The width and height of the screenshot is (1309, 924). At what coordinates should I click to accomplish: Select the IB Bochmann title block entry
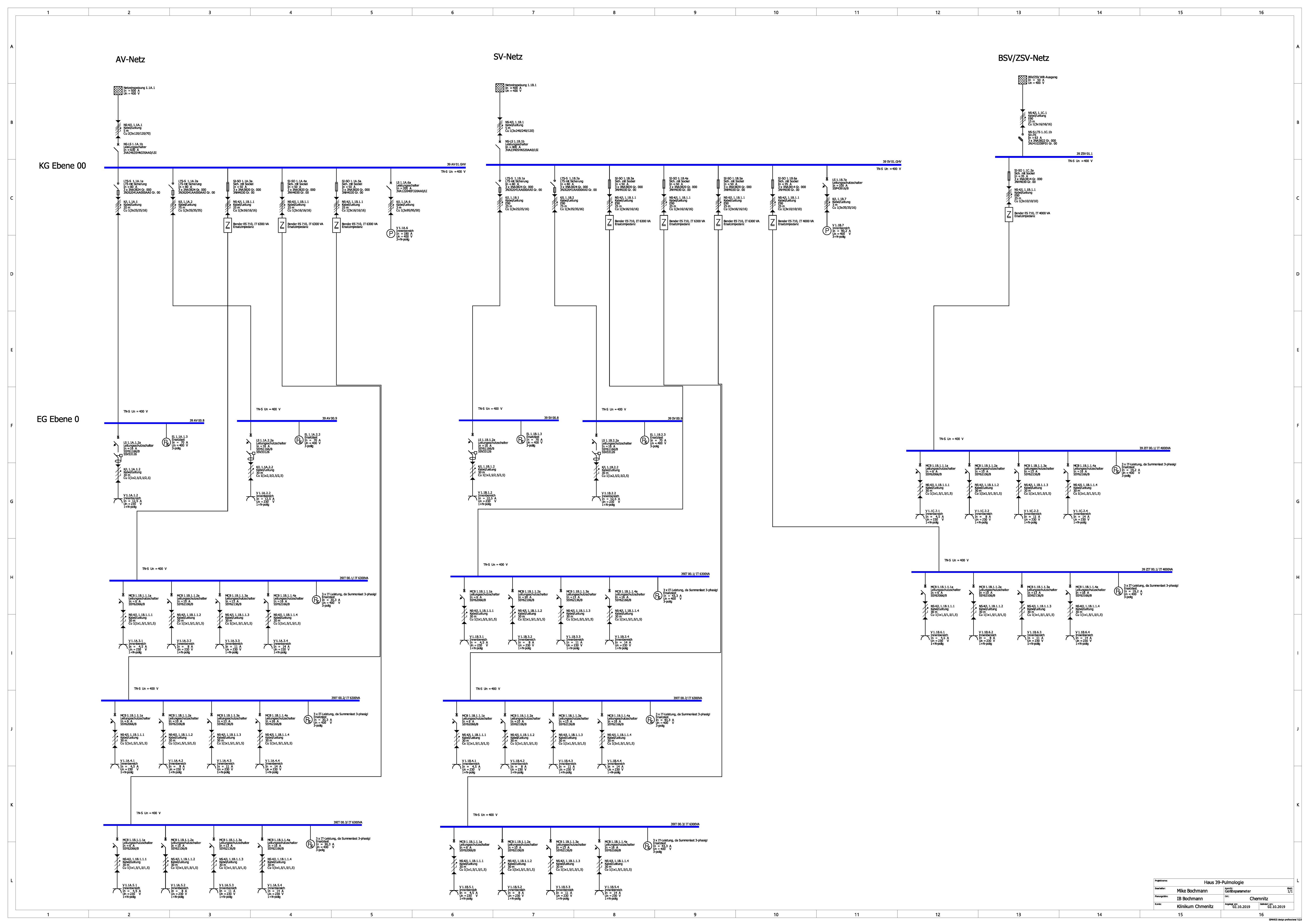pos(1190,899)
